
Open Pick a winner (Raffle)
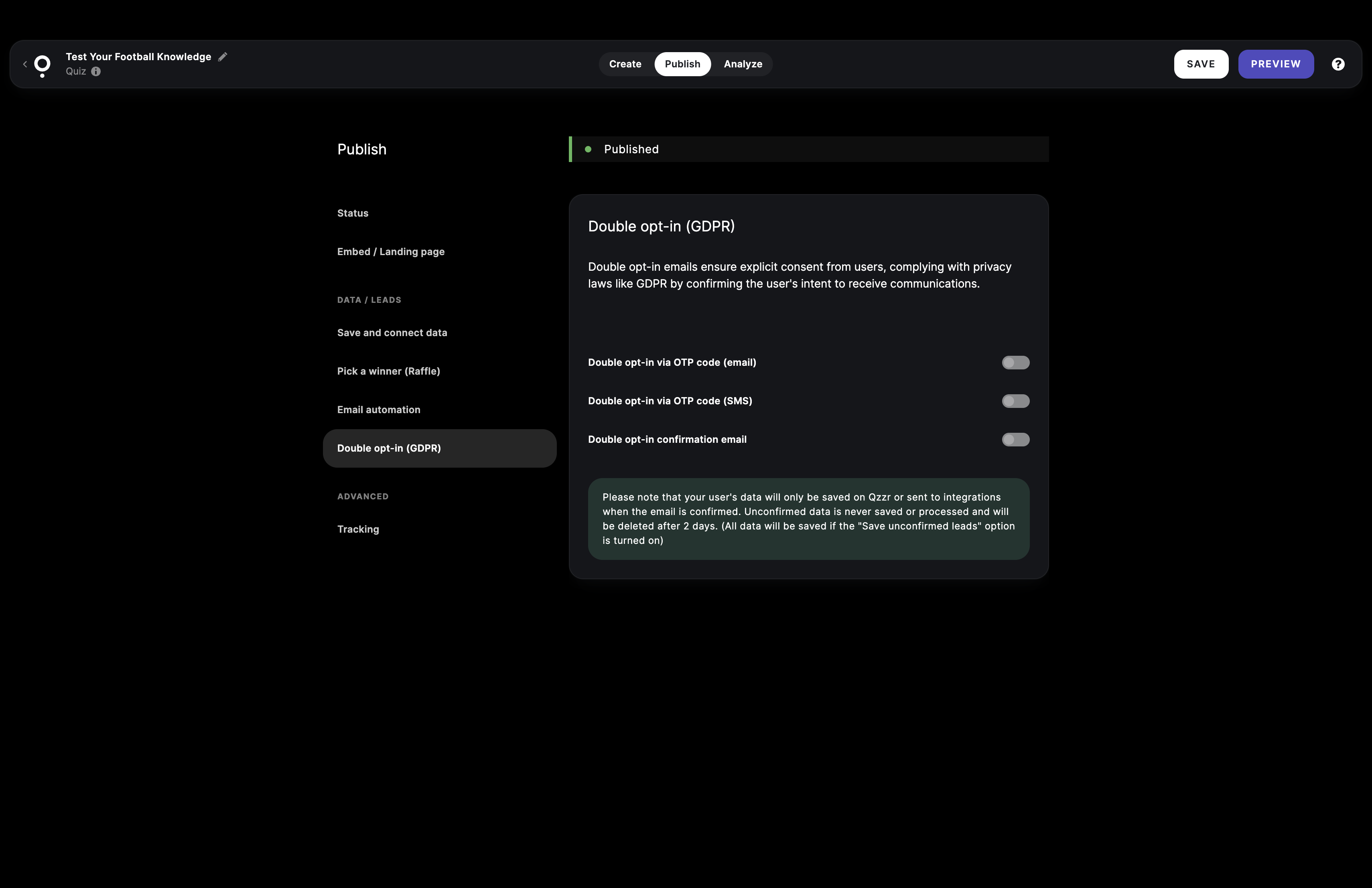coord(388,371)
